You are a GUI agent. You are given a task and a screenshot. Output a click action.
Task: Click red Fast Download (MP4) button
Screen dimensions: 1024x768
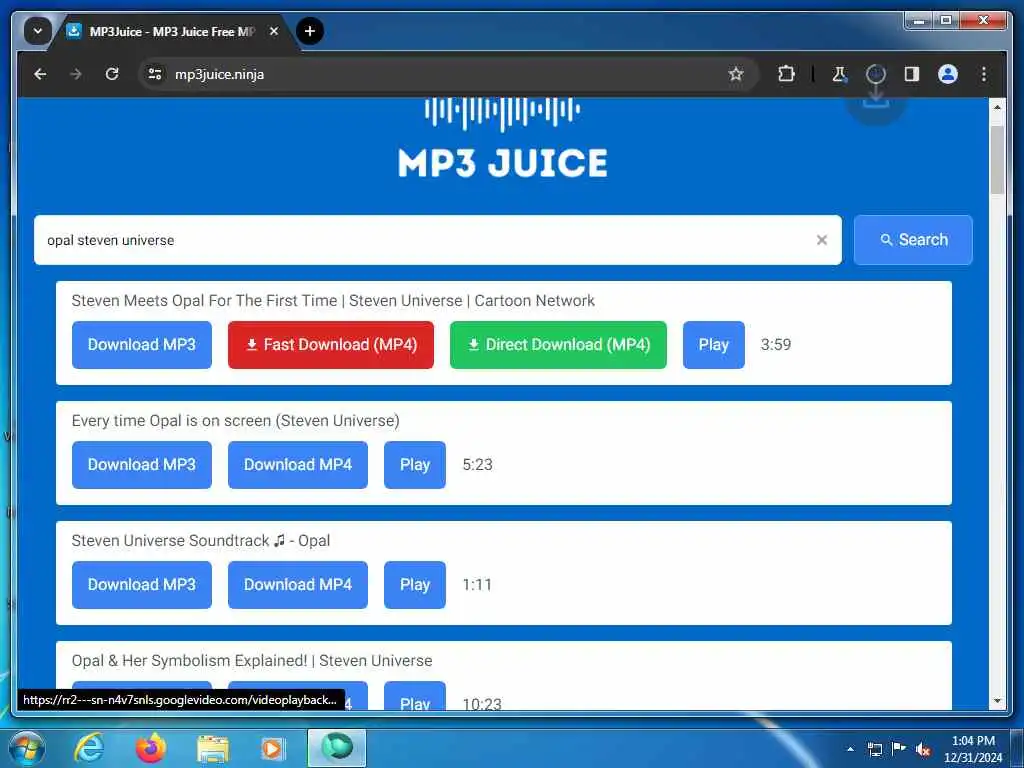[x=330, y=345]
